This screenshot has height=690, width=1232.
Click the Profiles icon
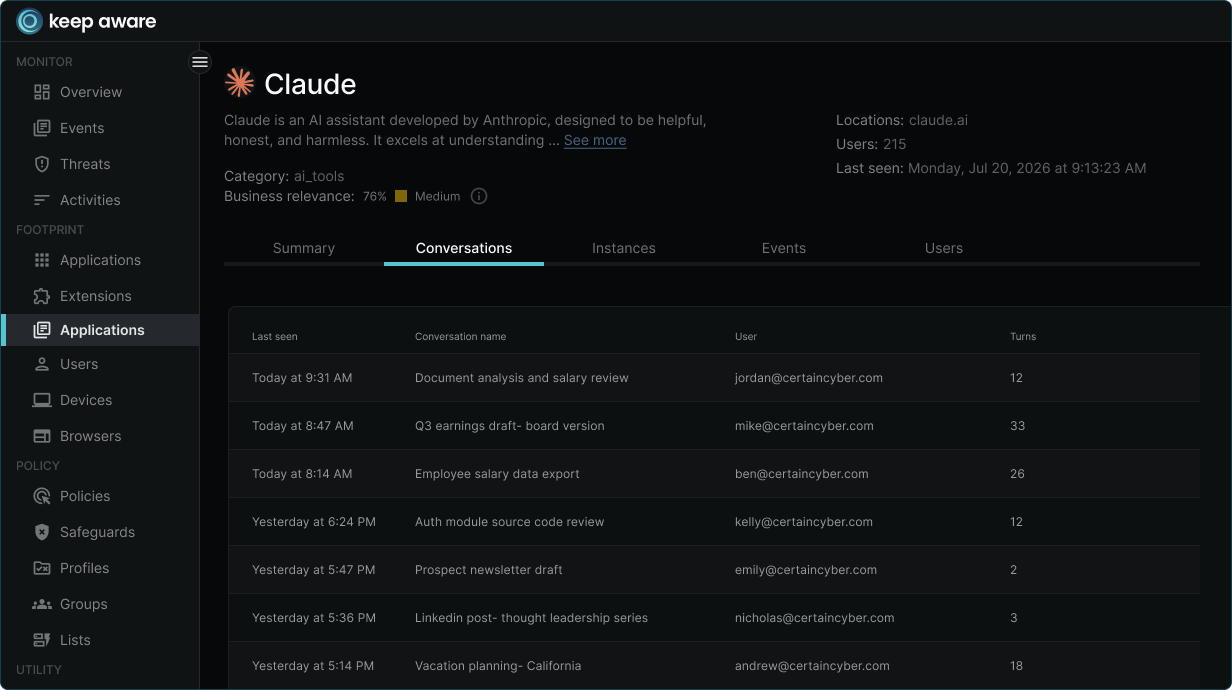pos(42,568)
